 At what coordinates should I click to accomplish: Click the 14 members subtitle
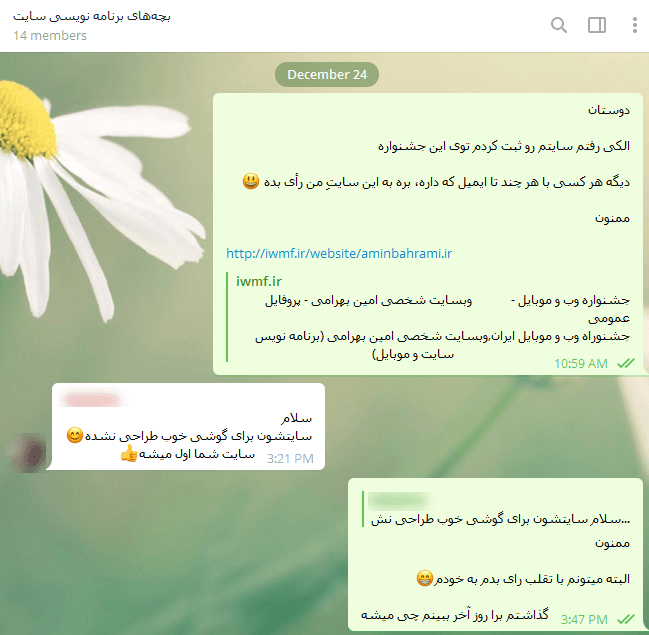pyautogui.click(x=50, y=36)
